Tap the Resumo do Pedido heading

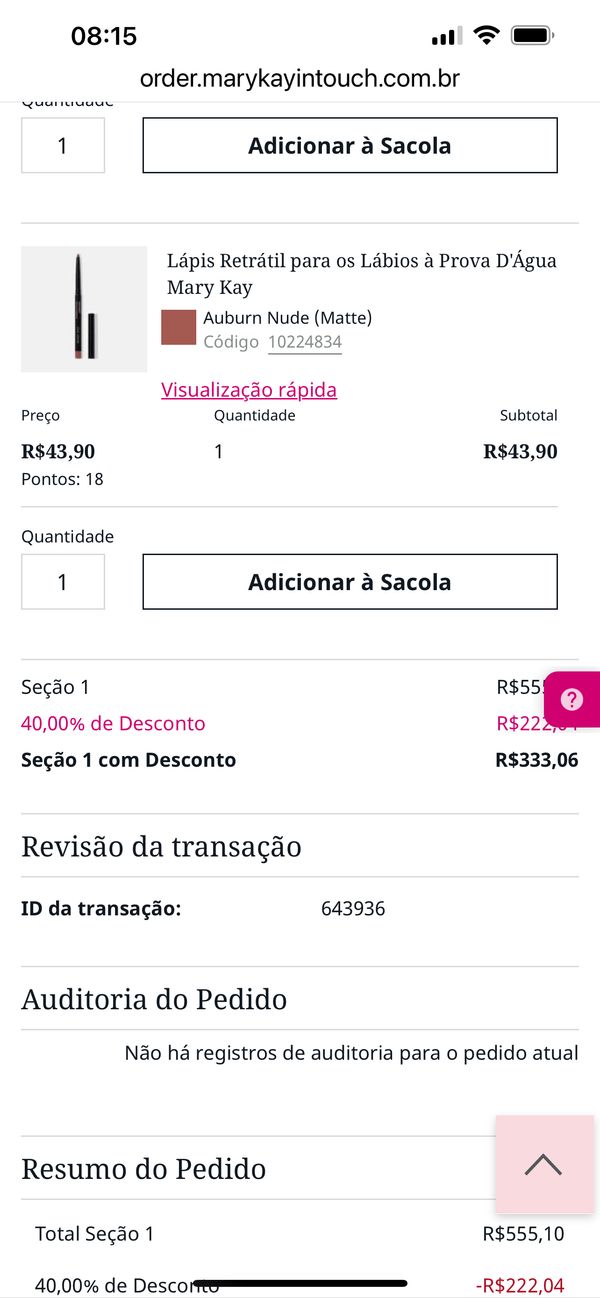tap(144, 1169)
